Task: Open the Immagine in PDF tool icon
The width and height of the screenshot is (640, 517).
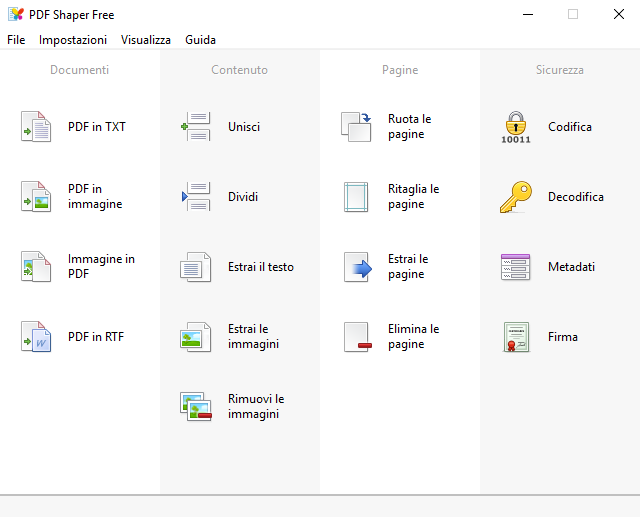Action: (36, 266)
